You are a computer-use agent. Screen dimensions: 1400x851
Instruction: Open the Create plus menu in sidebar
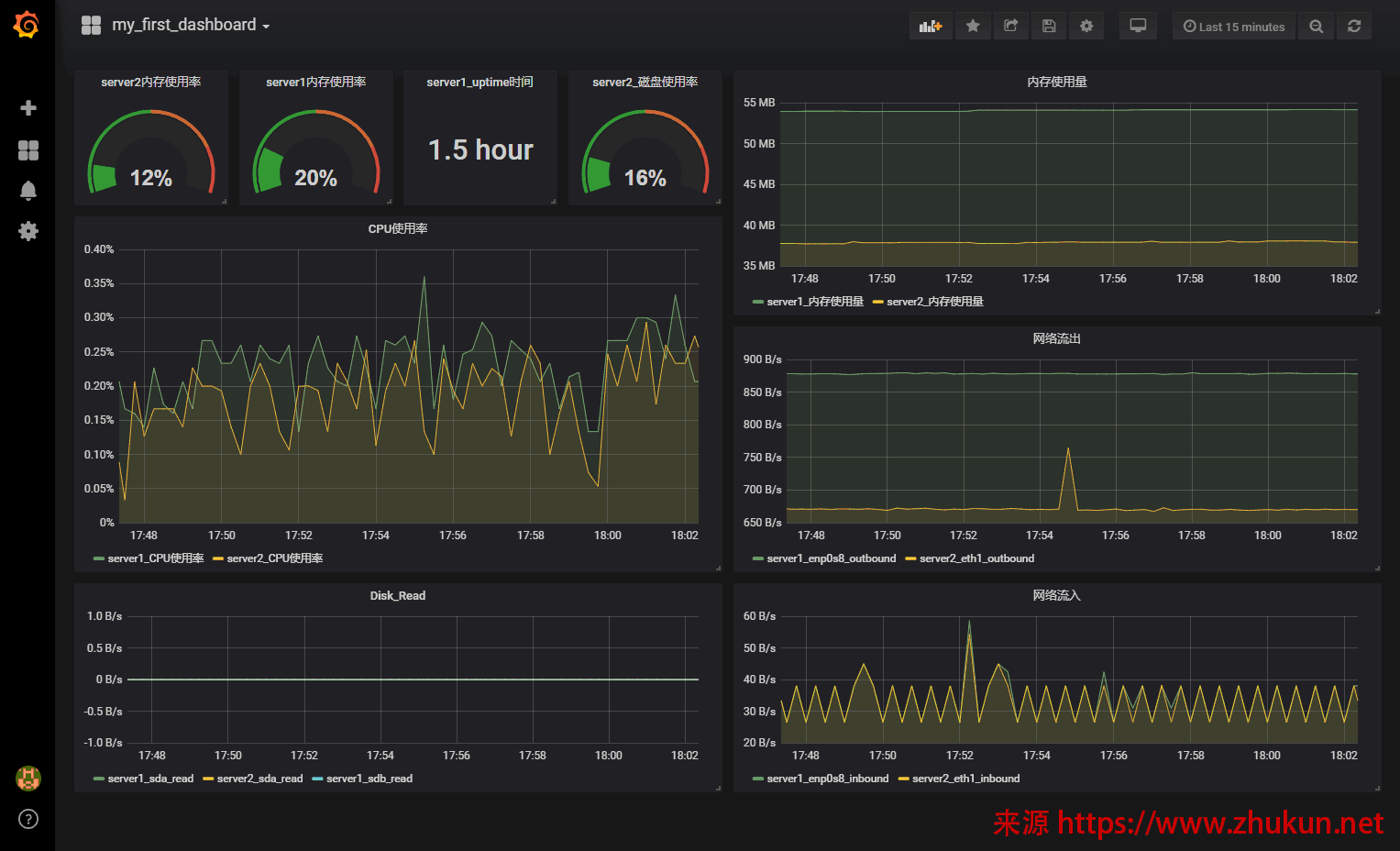pos(28,108)
